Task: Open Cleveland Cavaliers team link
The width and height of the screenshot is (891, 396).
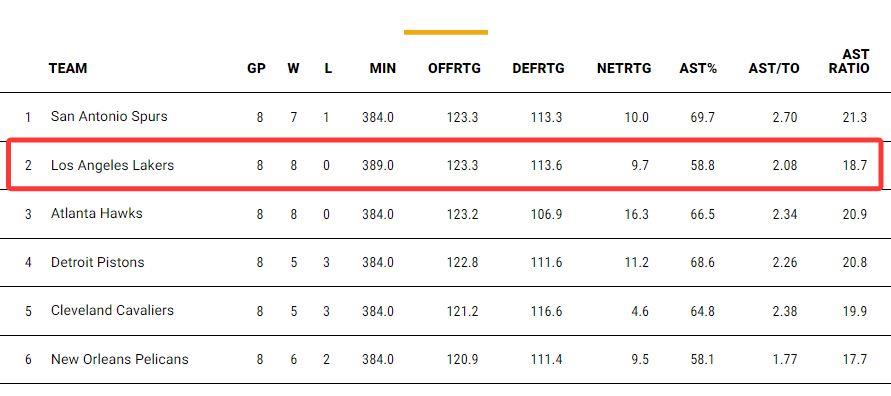Action: pos(112,311)
